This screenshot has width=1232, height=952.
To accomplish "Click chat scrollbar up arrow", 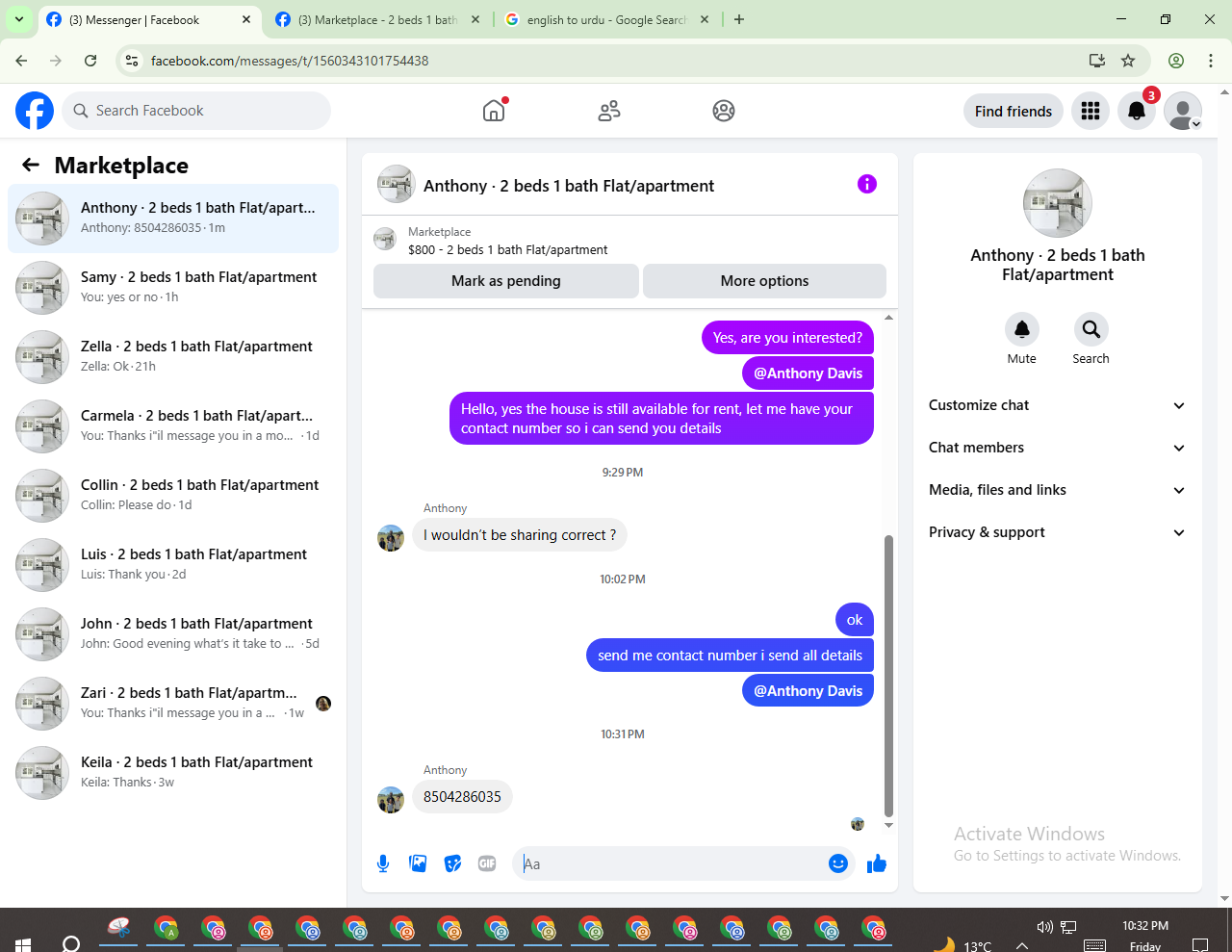I will pos(888,317).
